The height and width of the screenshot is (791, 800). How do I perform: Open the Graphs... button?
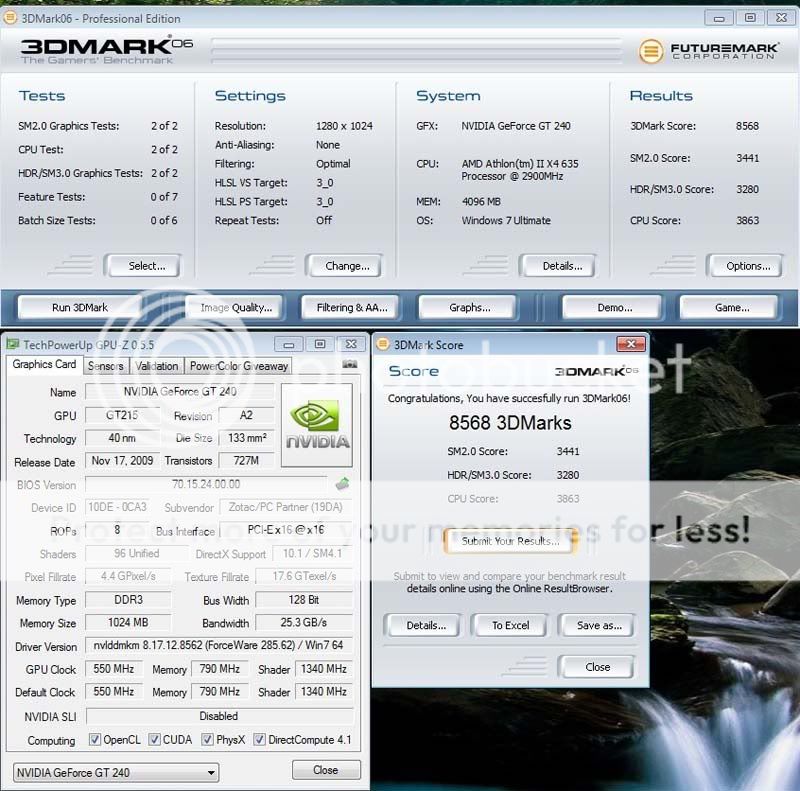point(467,308)
